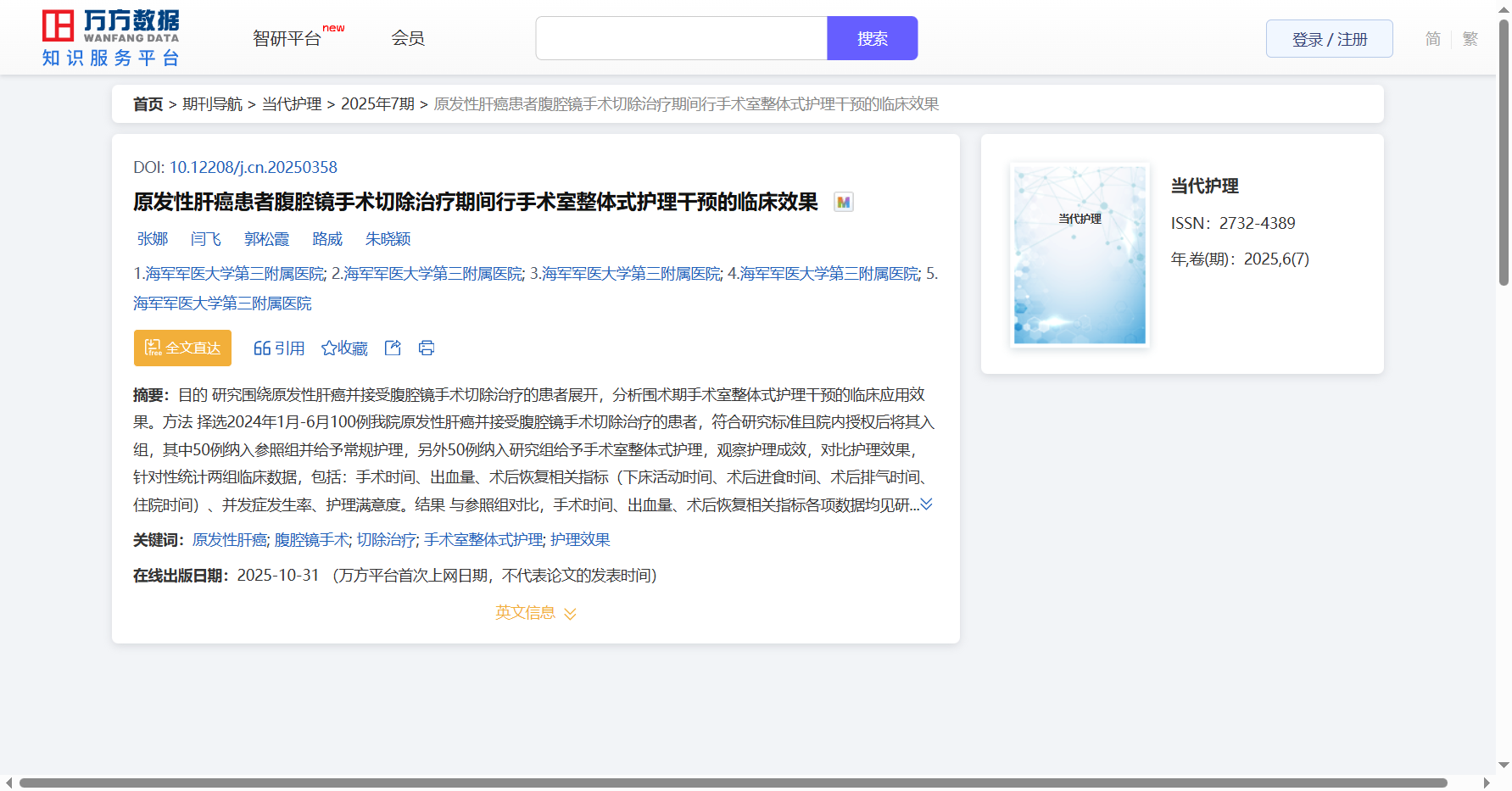Viewport: 1512px width, 791px height.
Task: Expand the 英文信息 section
Action: pos(536,612)
